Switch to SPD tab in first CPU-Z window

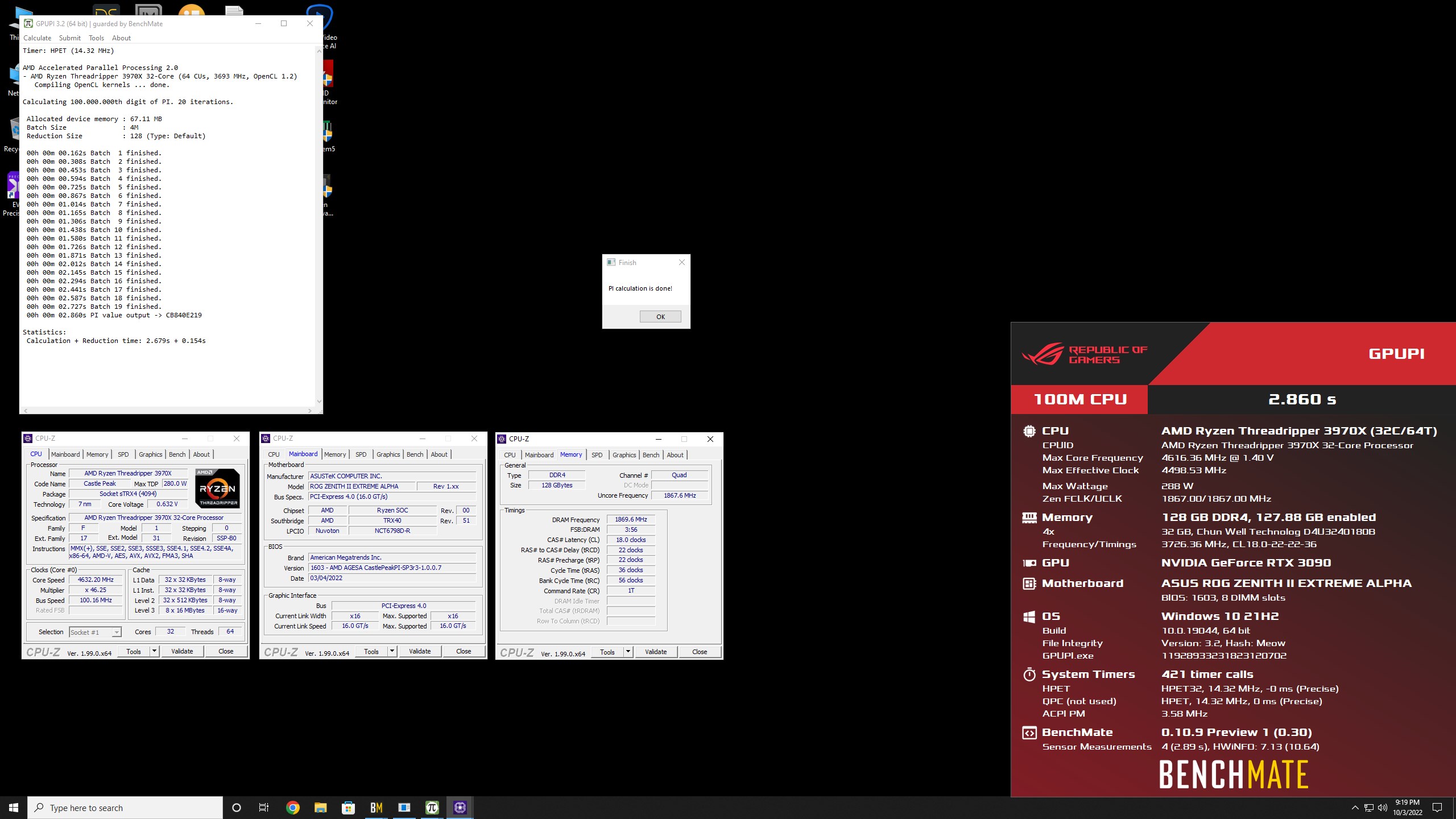(123, 454)
